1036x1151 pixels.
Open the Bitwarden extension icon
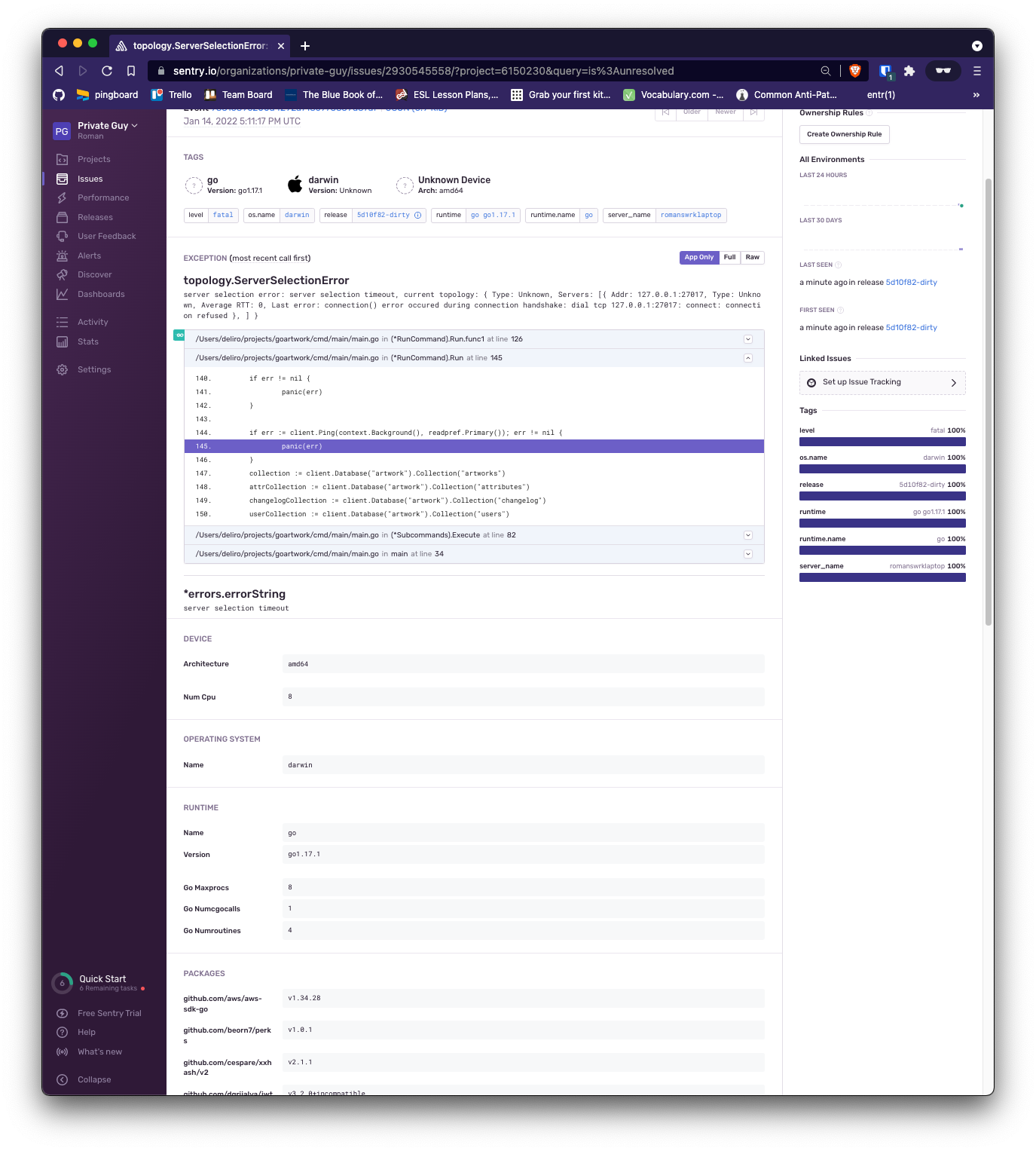click(x=886, y=71)
